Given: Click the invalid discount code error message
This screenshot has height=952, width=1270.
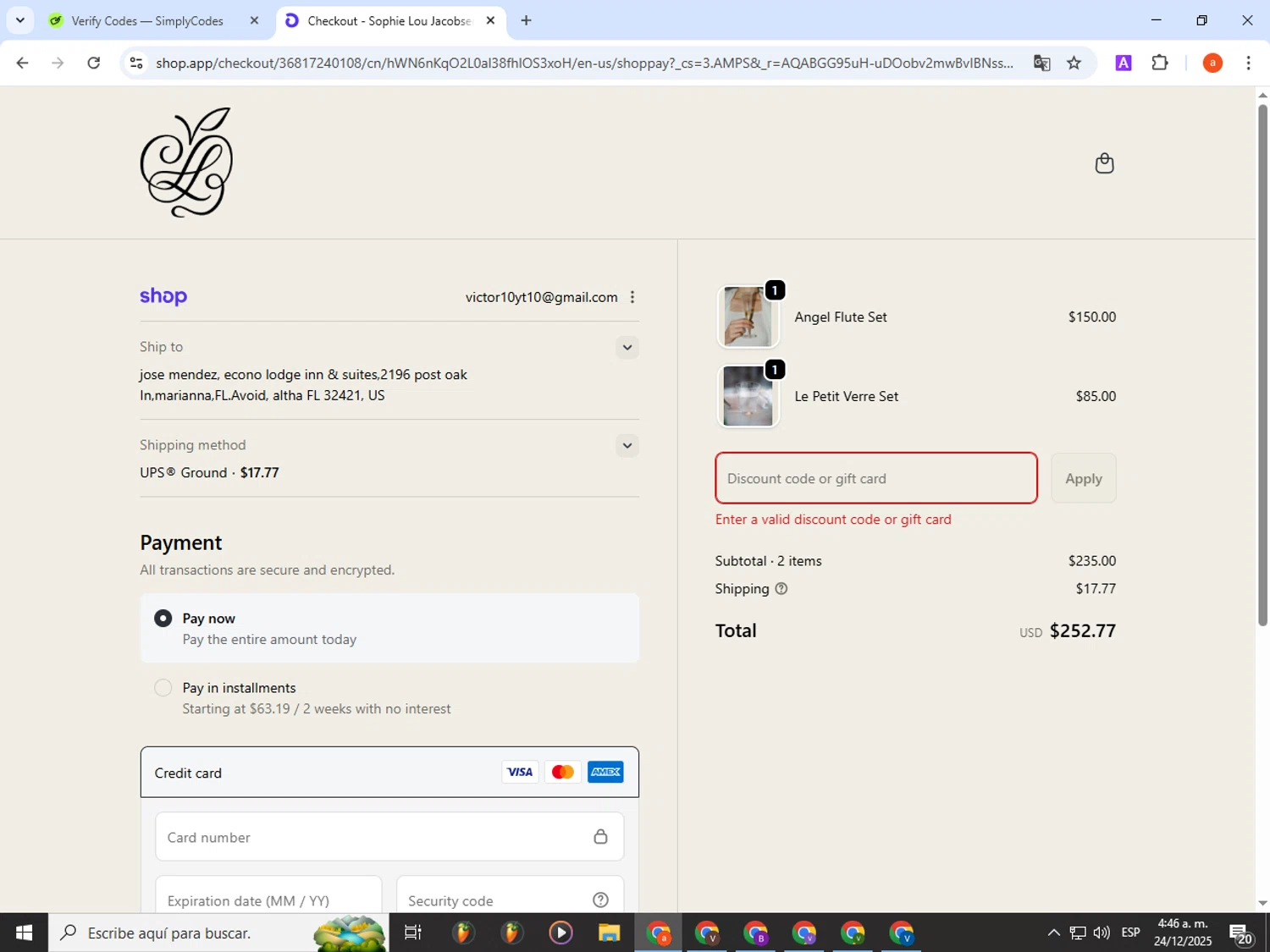Looking at the screenshot, I should [x=833, y=520].
